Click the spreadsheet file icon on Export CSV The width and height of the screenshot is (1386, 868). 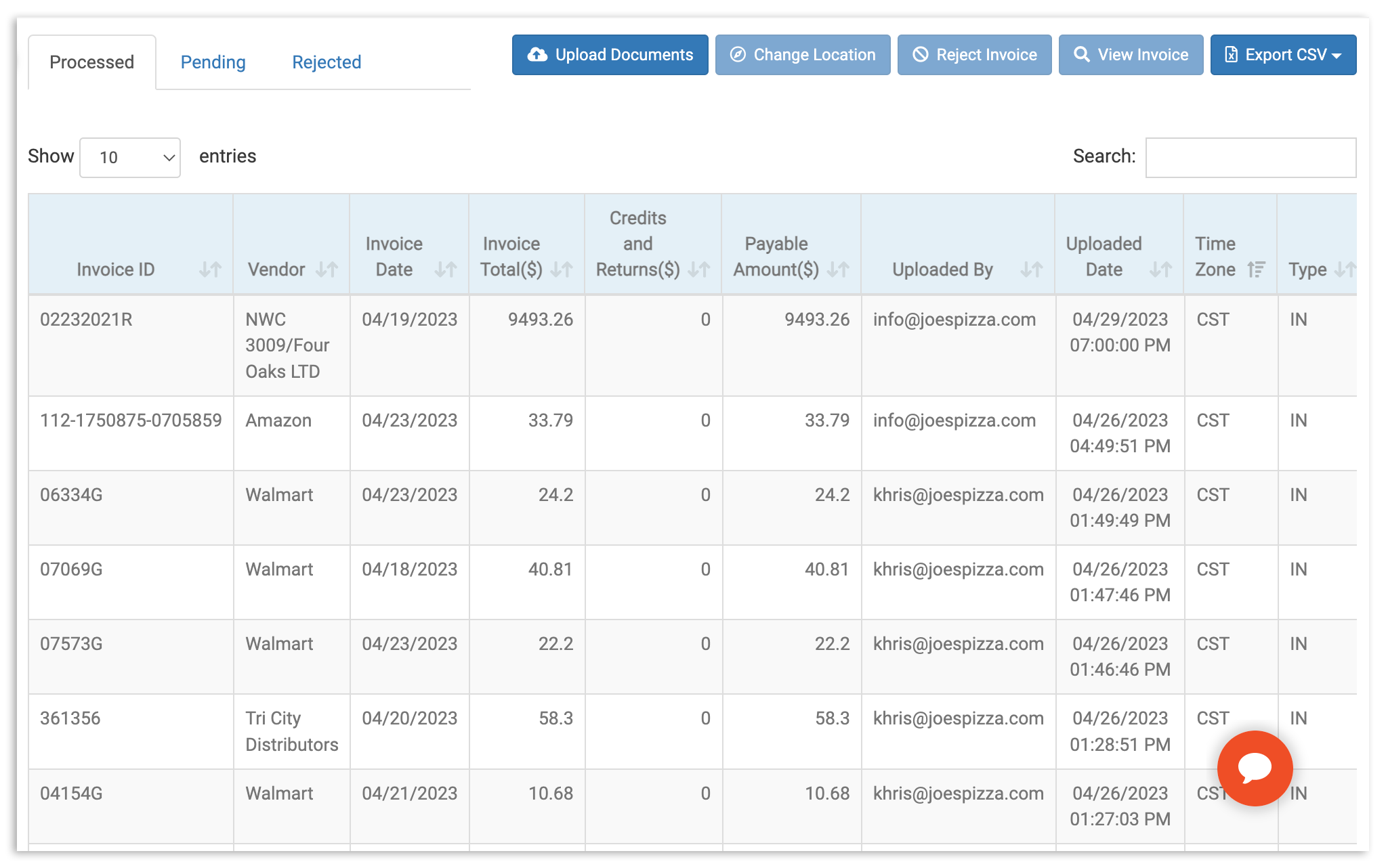pos(1232,55)
